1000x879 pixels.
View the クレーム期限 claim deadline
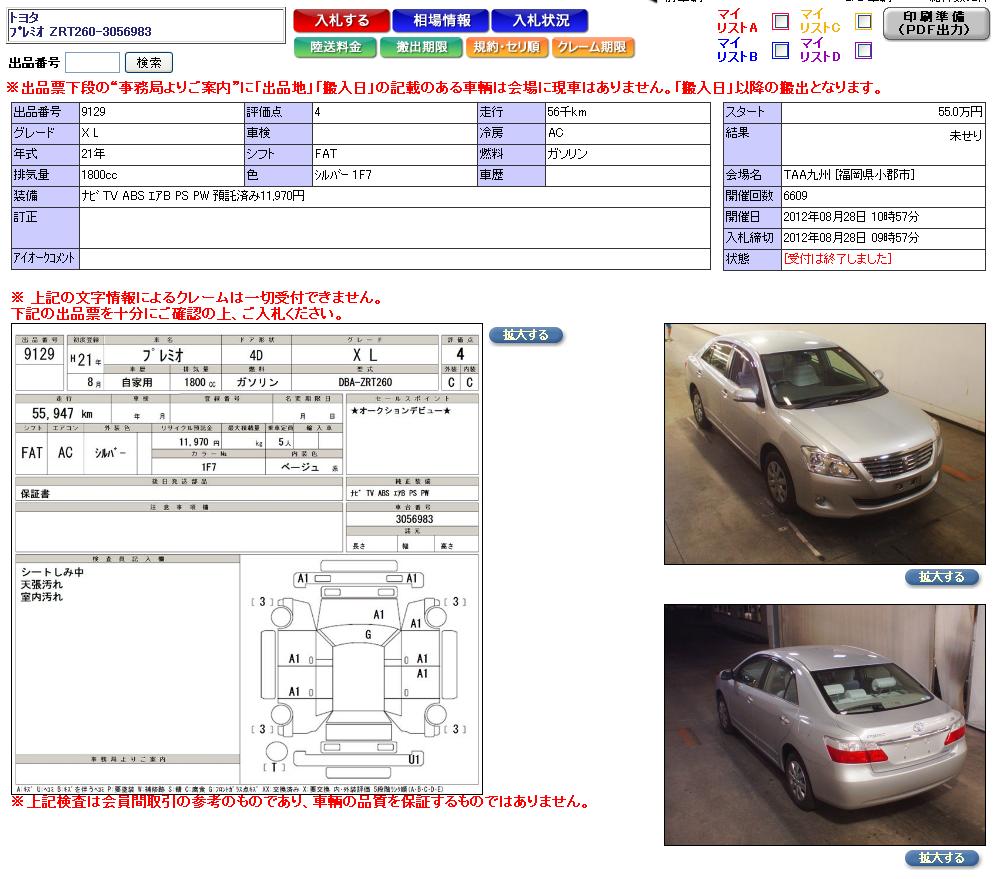click(x=592, y=47)
